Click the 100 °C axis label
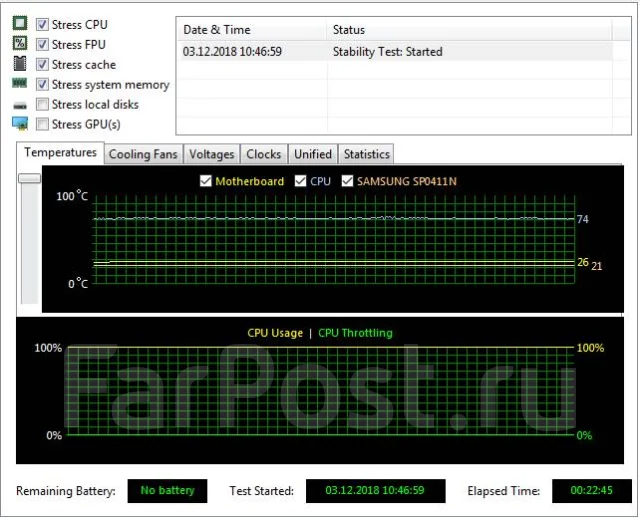 72,196
